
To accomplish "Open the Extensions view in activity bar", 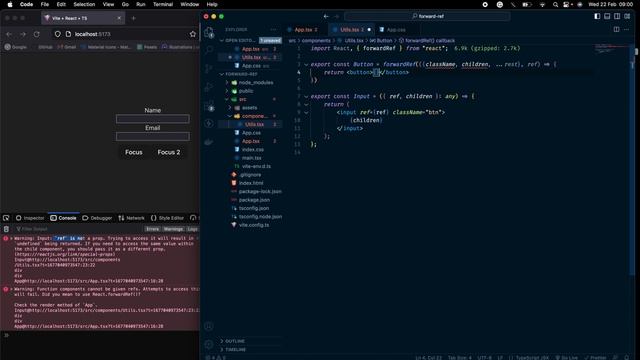I will tap(209, 106).
